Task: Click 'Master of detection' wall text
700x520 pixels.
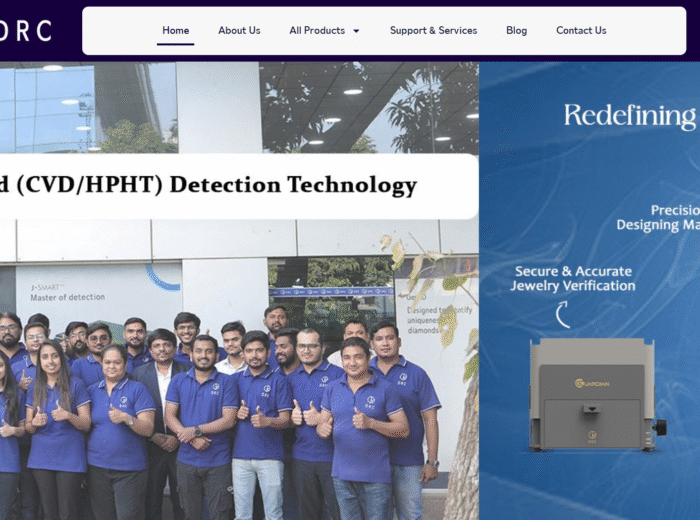Action: tap(68, 297)
